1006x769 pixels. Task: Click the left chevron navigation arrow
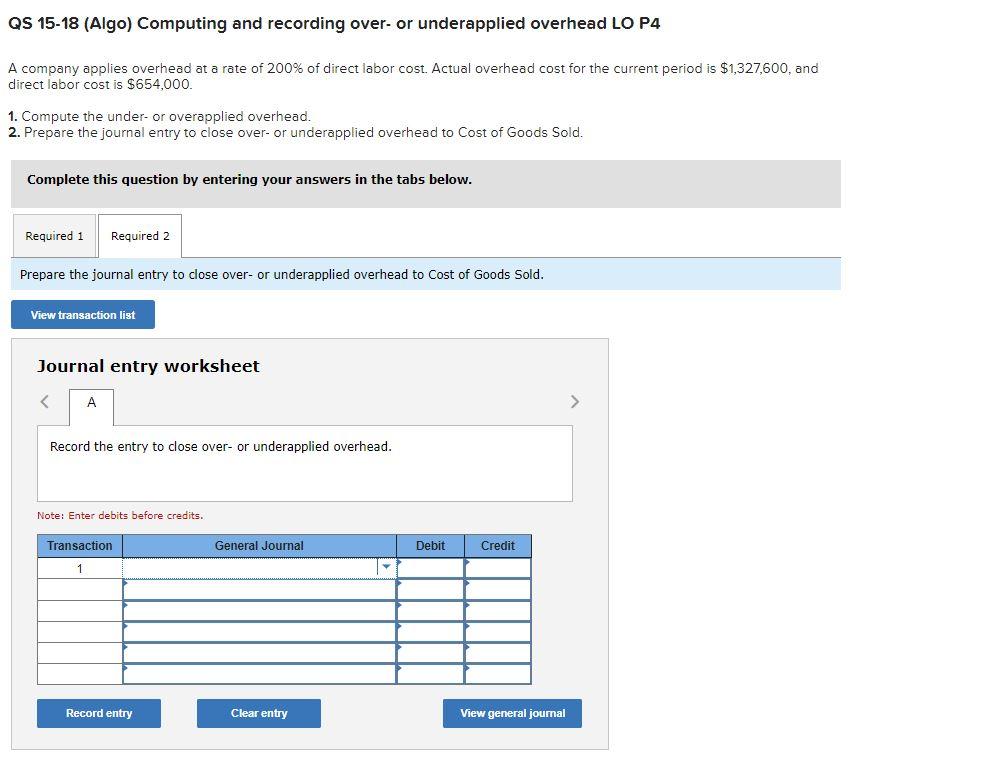[x=43, y=401]
